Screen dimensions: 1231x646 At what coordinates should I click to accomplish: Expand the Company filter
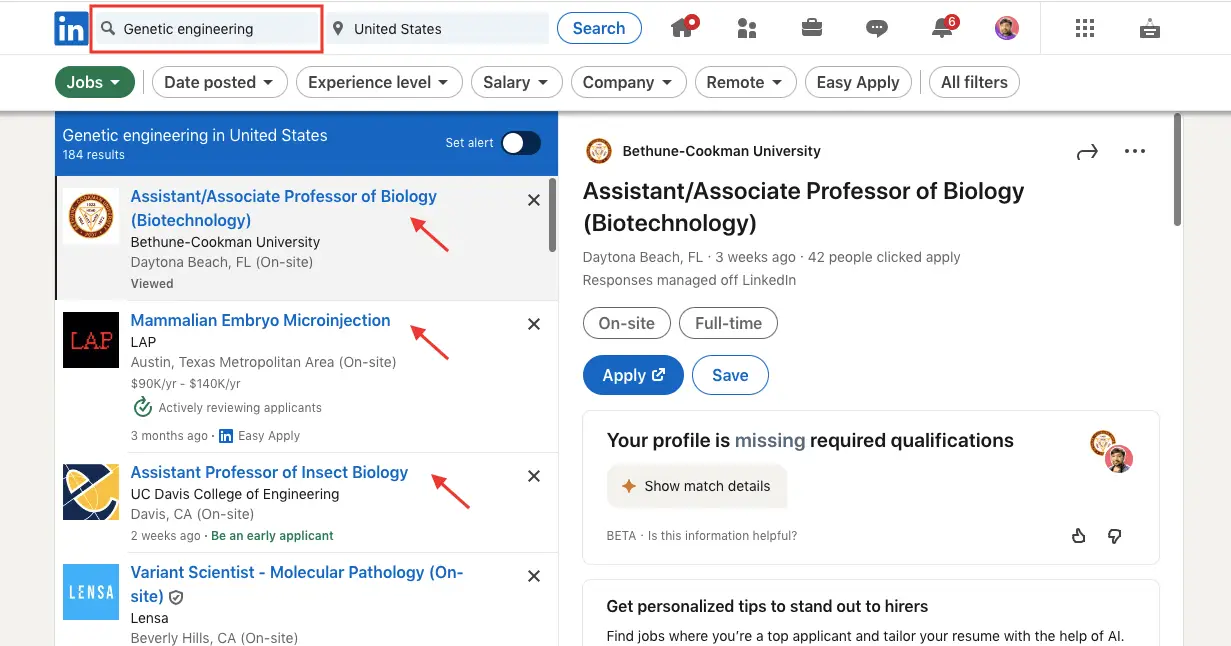(628, 82)
